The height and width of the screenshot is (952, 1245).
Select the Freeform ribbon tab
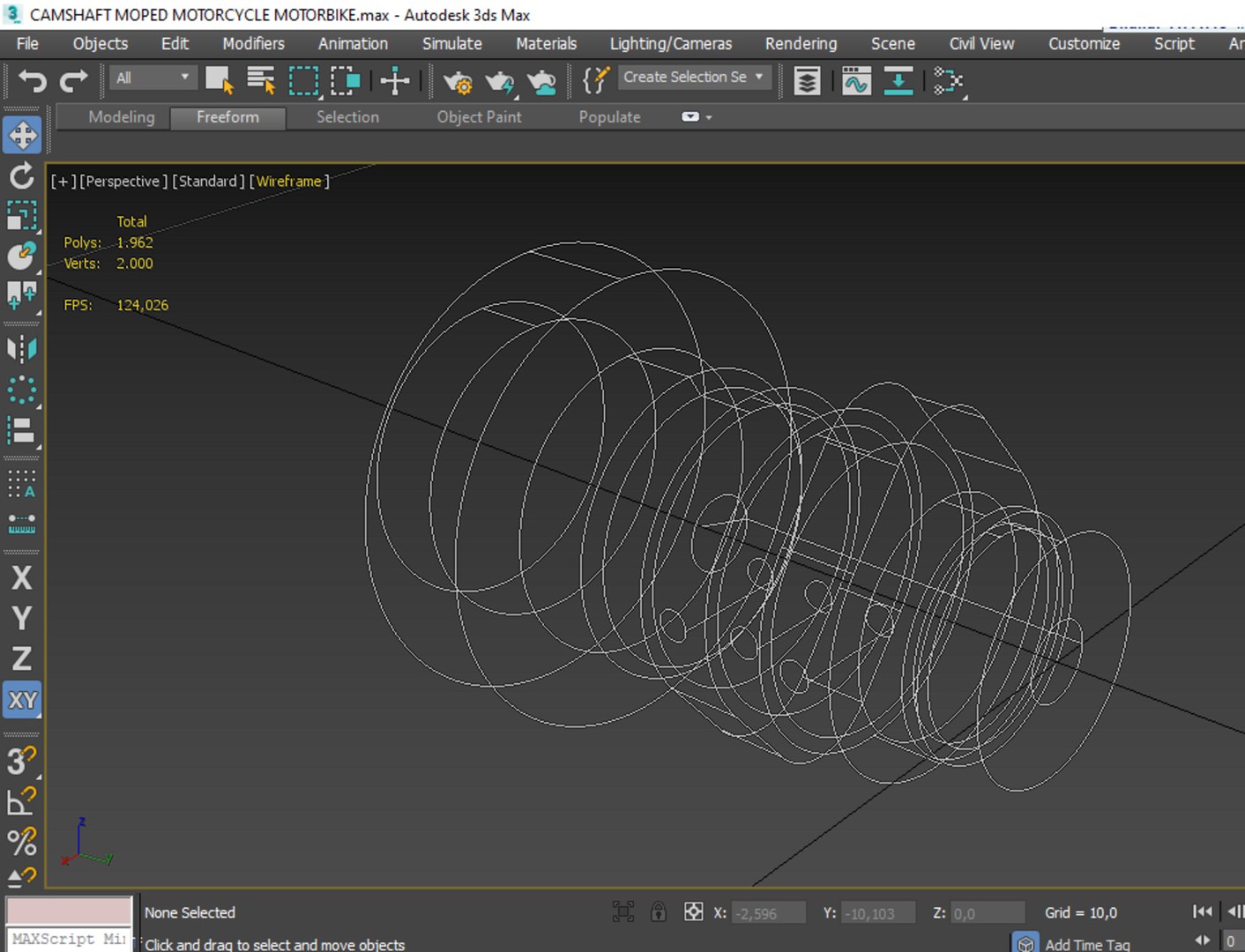pos(227,117)
